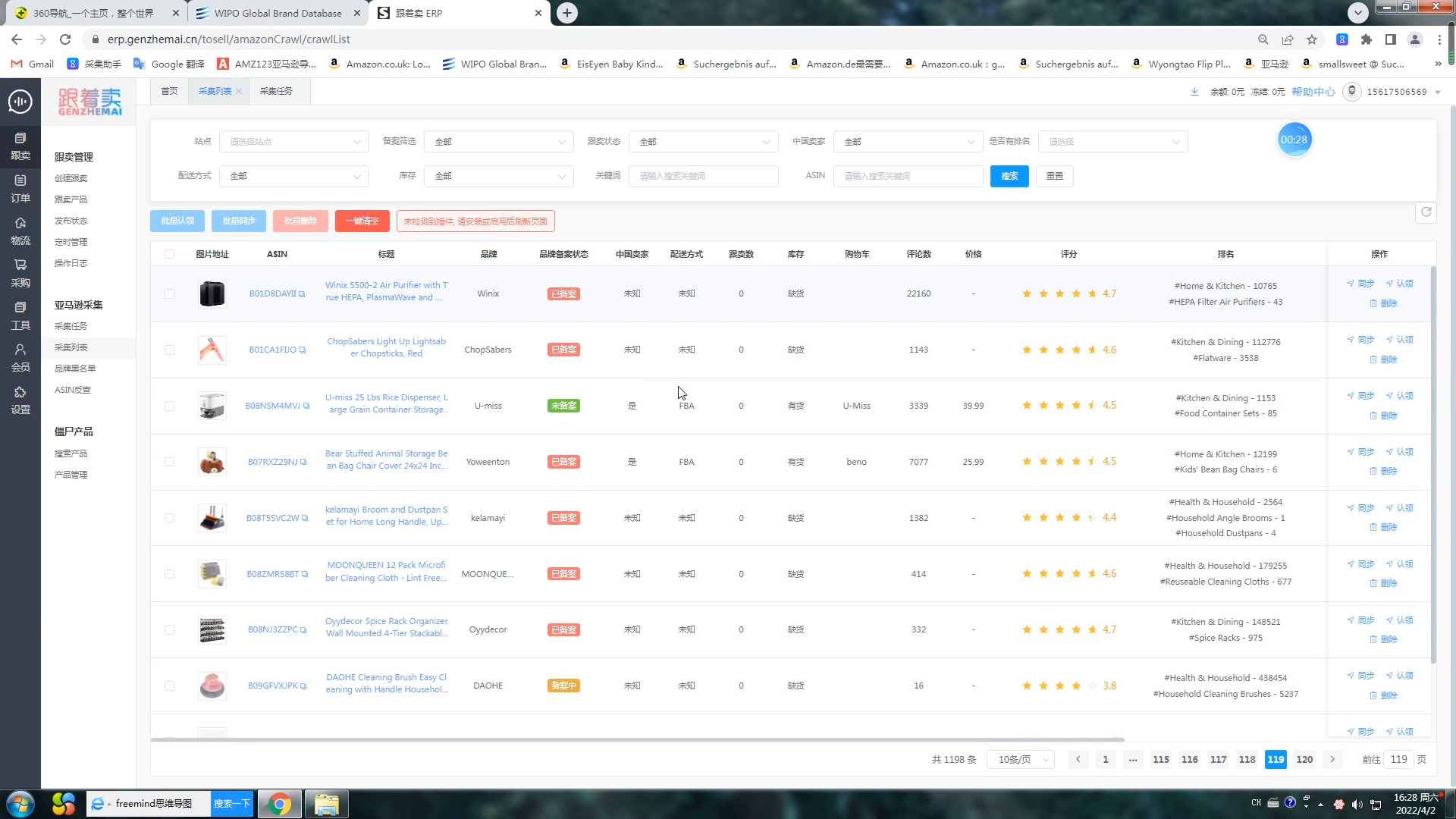Check the ChopSabers row checkbox
This screenshot has height=819, width=1456.
tap(169, 350)
